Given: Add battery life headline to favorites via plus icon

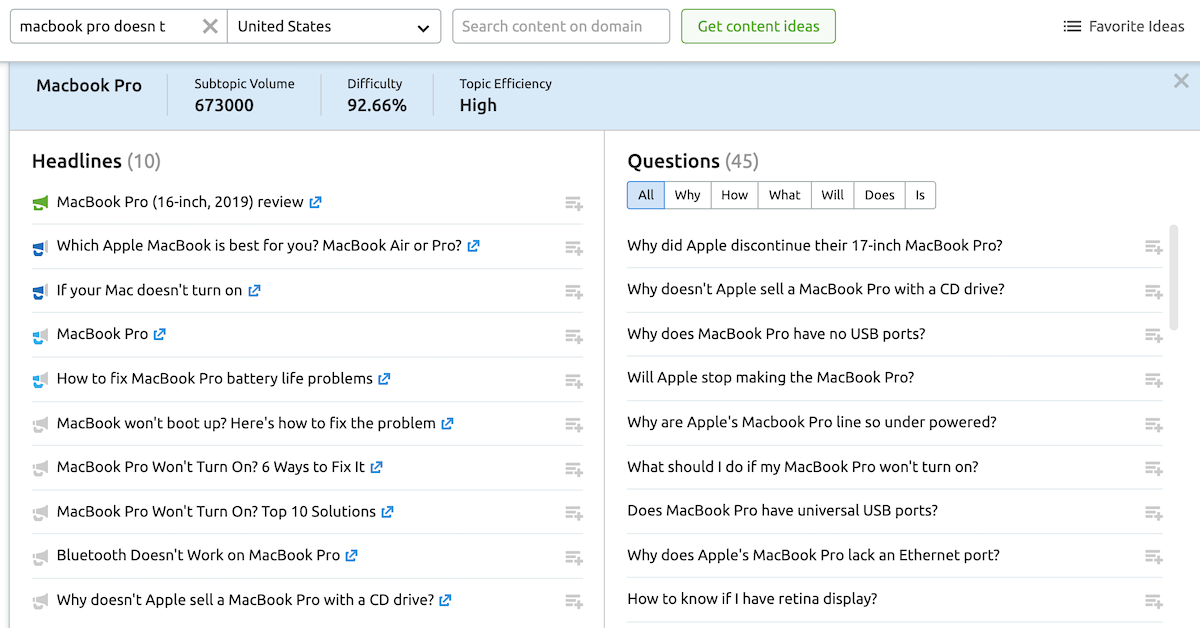Looking at the screenshot, I should point(573,380).
